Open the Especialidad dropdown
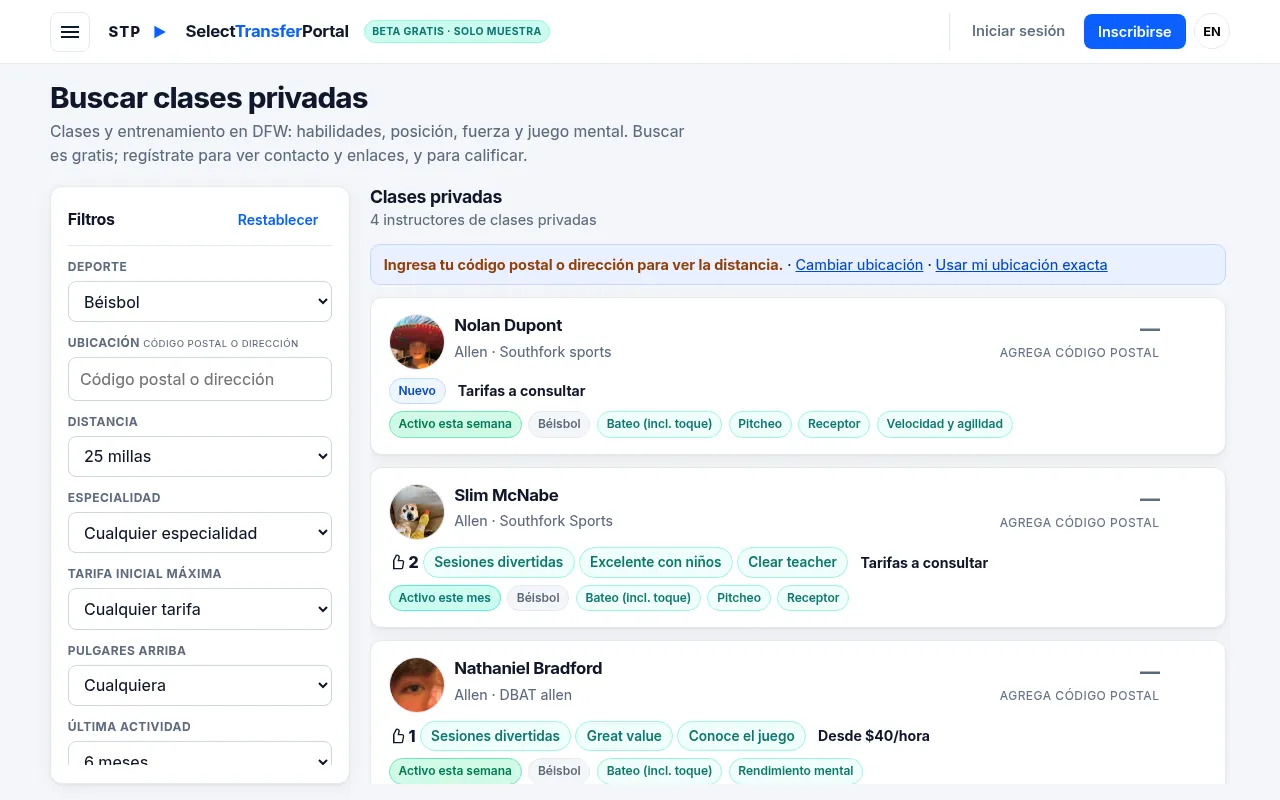Screen dimensions: 1280x800 click(x=200, y=533)
